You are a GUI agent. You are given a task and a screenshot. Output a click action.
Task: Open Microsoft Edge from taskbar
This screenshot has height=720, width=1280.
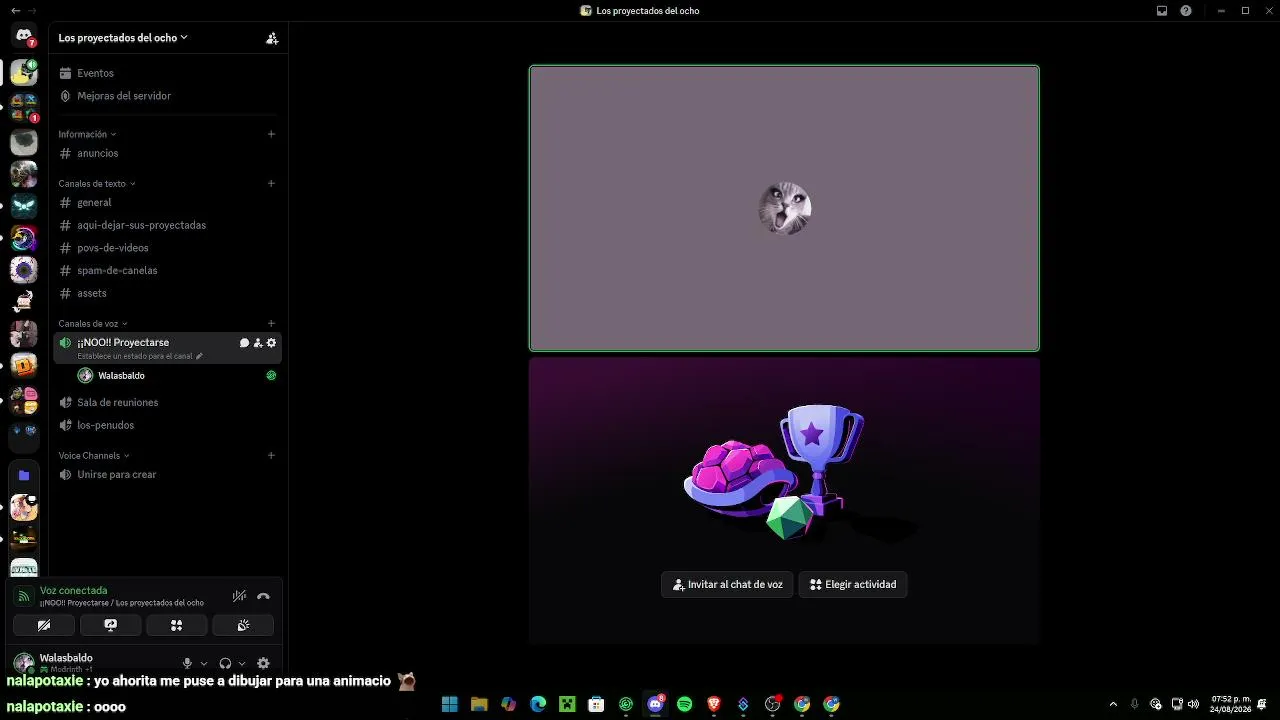538,704
